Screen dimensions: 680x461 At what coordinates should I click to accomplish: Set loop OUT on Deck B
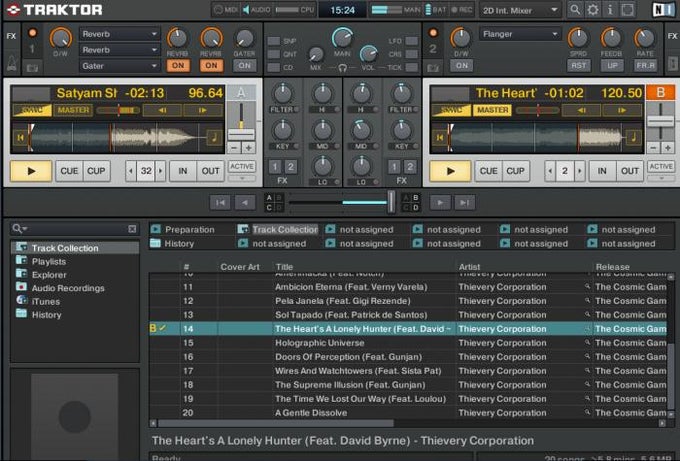[630, 171]
